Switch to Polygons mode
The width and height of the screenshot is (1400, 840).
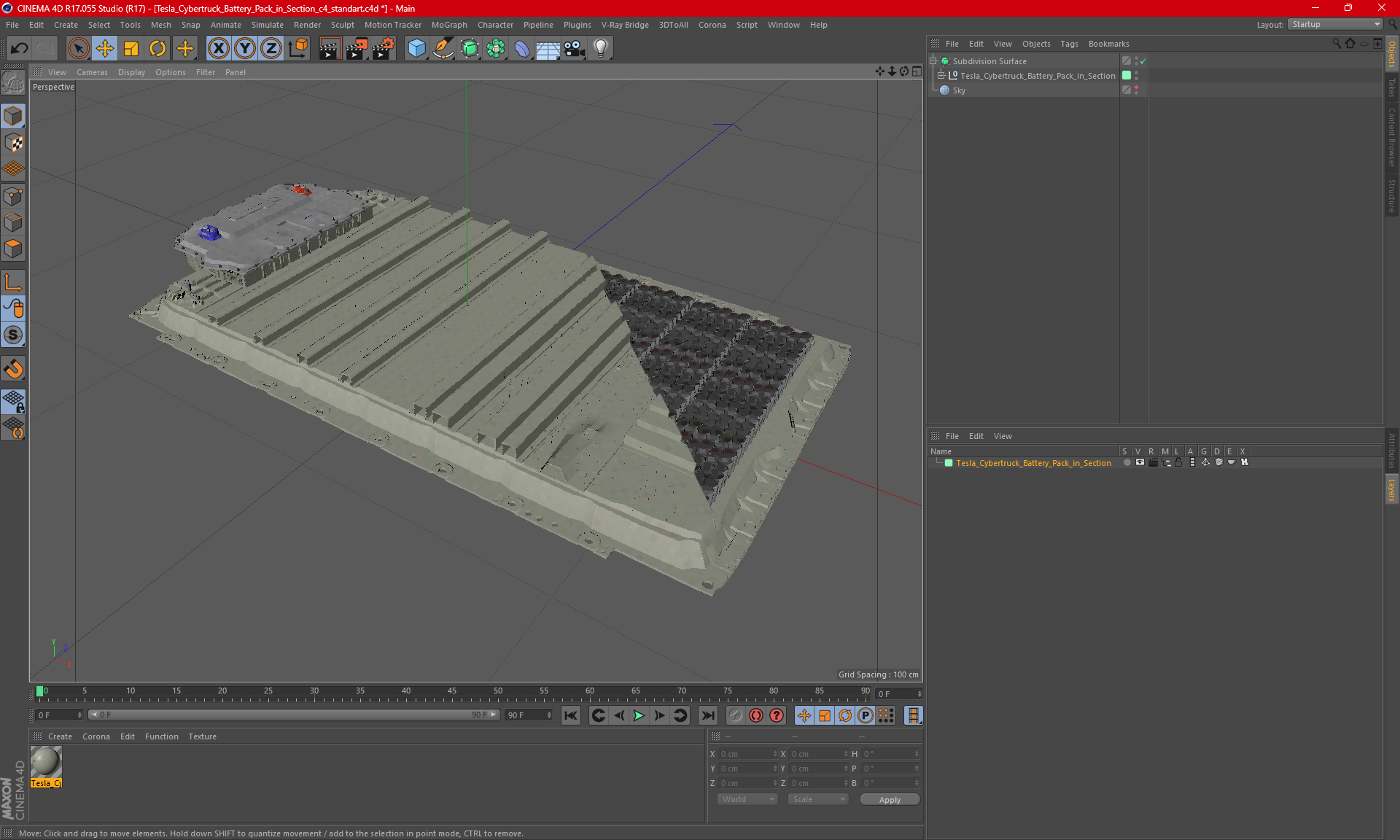[14, 249]
